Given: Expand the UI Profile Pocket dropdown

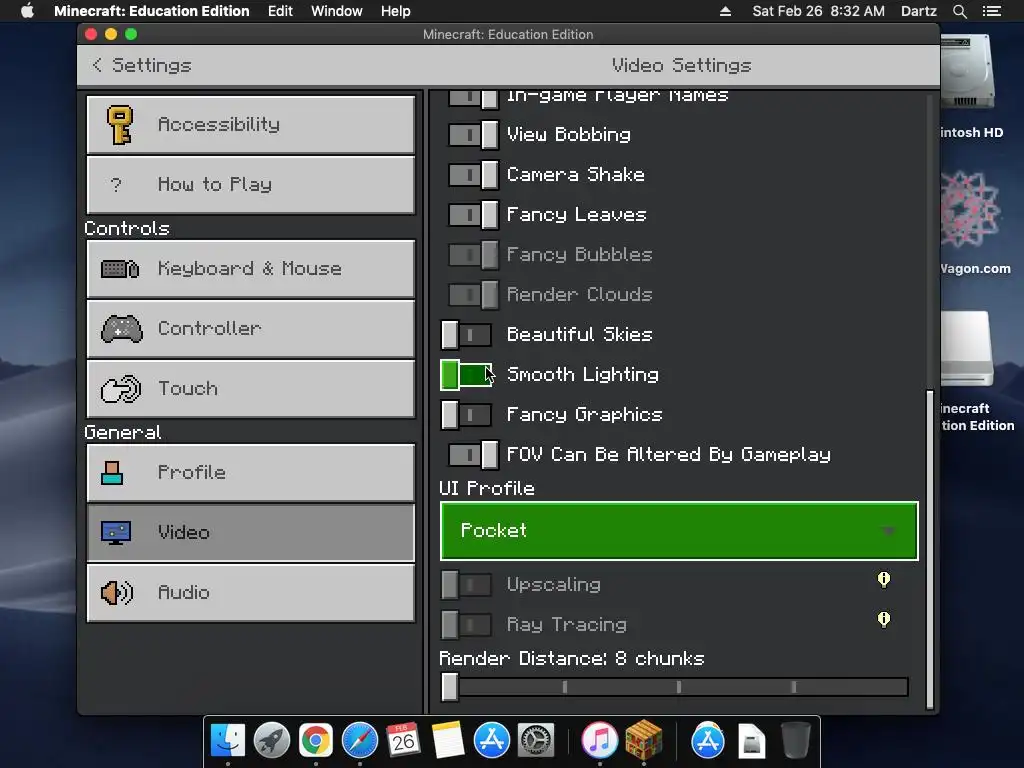Looking at the screenshot, I should click(x=679, y=531).
